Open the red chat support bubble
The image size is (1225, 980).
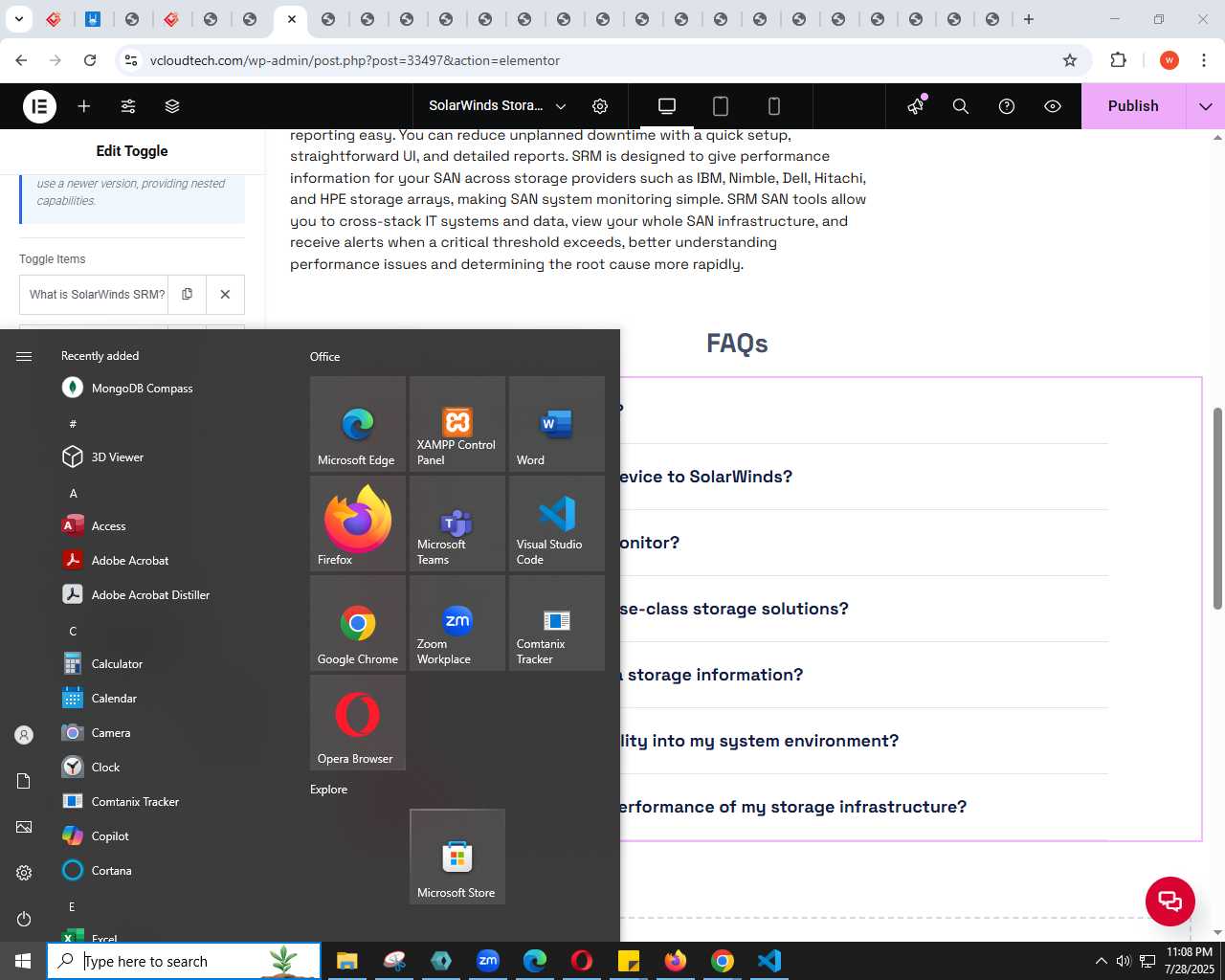point(1170,901)
